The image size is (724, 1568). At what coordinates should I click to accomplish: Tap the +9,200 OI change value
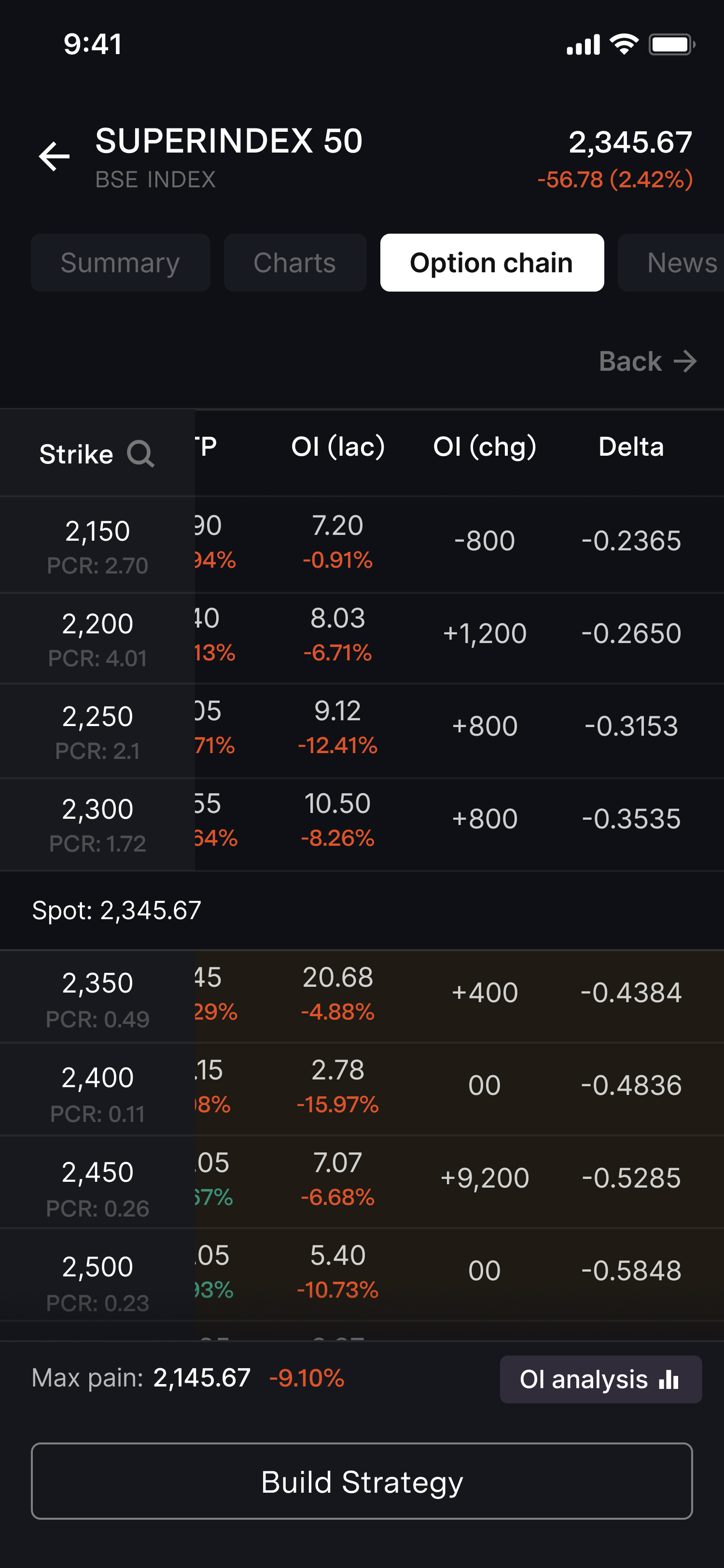484,1178
